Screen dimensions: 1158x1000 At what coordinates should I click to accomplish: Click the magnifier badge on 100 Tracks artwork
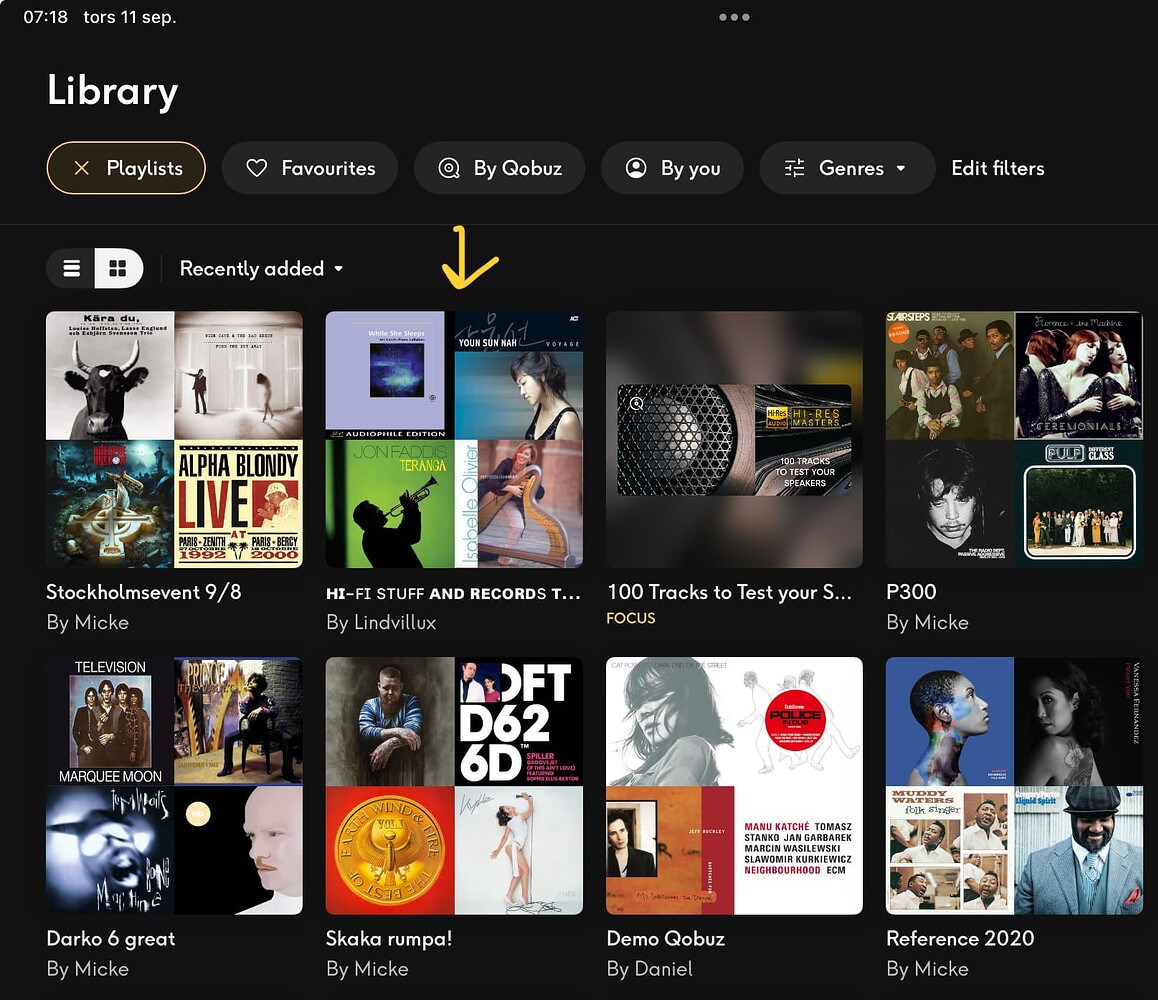pos(634,404)
